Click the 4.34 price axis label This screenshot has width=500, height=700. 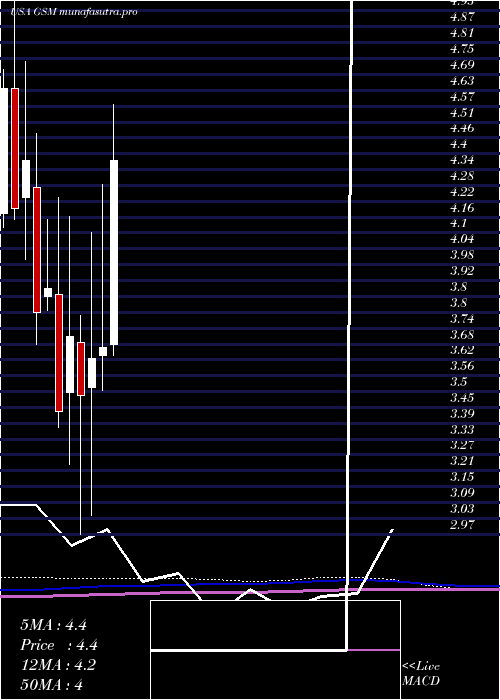click(462, 160)
